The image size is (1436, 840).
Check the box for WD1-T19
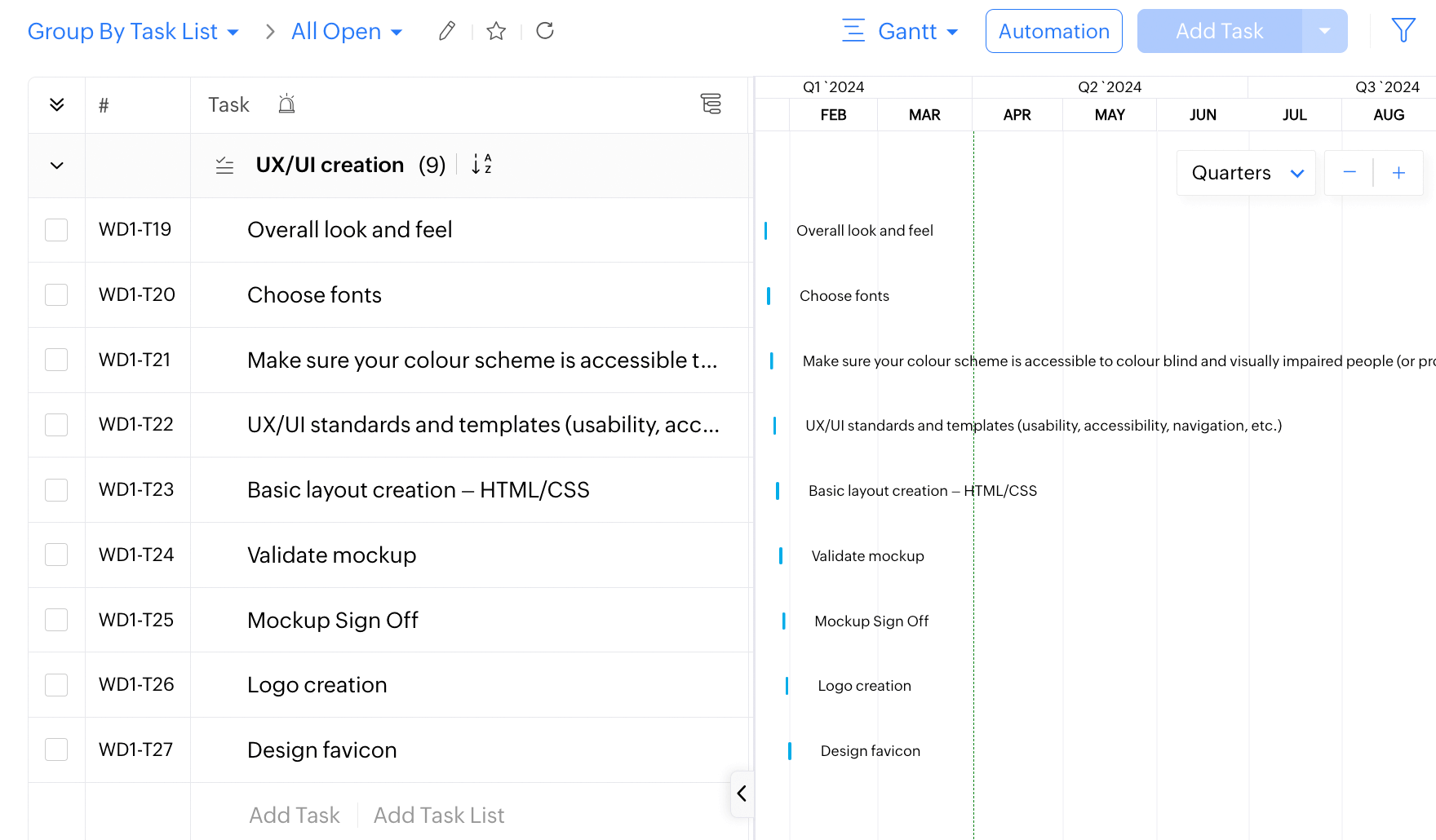(56, 230)
